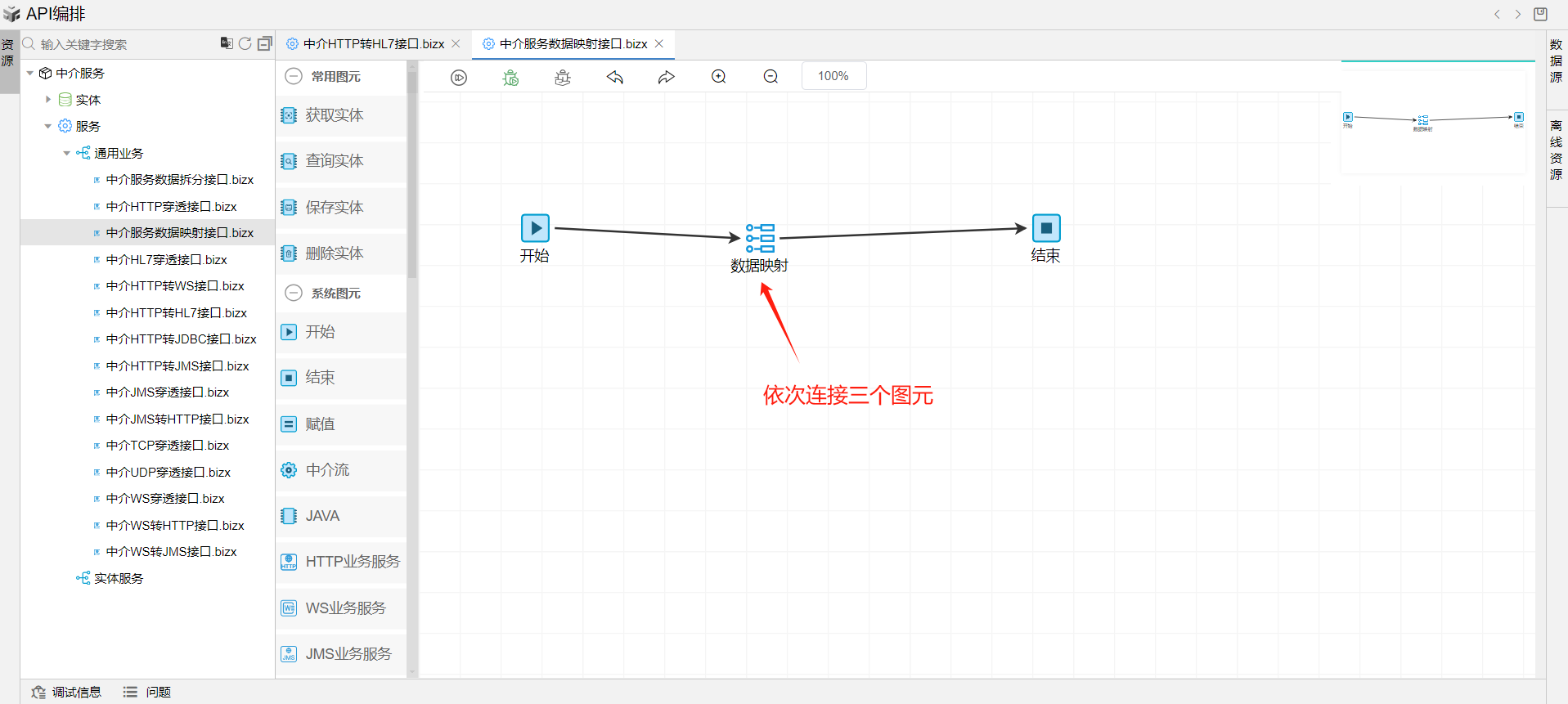The height and width of the screenshot is (704, 1568).
Task: Pick the 查询实体 palette element
Action: [341, 161]
